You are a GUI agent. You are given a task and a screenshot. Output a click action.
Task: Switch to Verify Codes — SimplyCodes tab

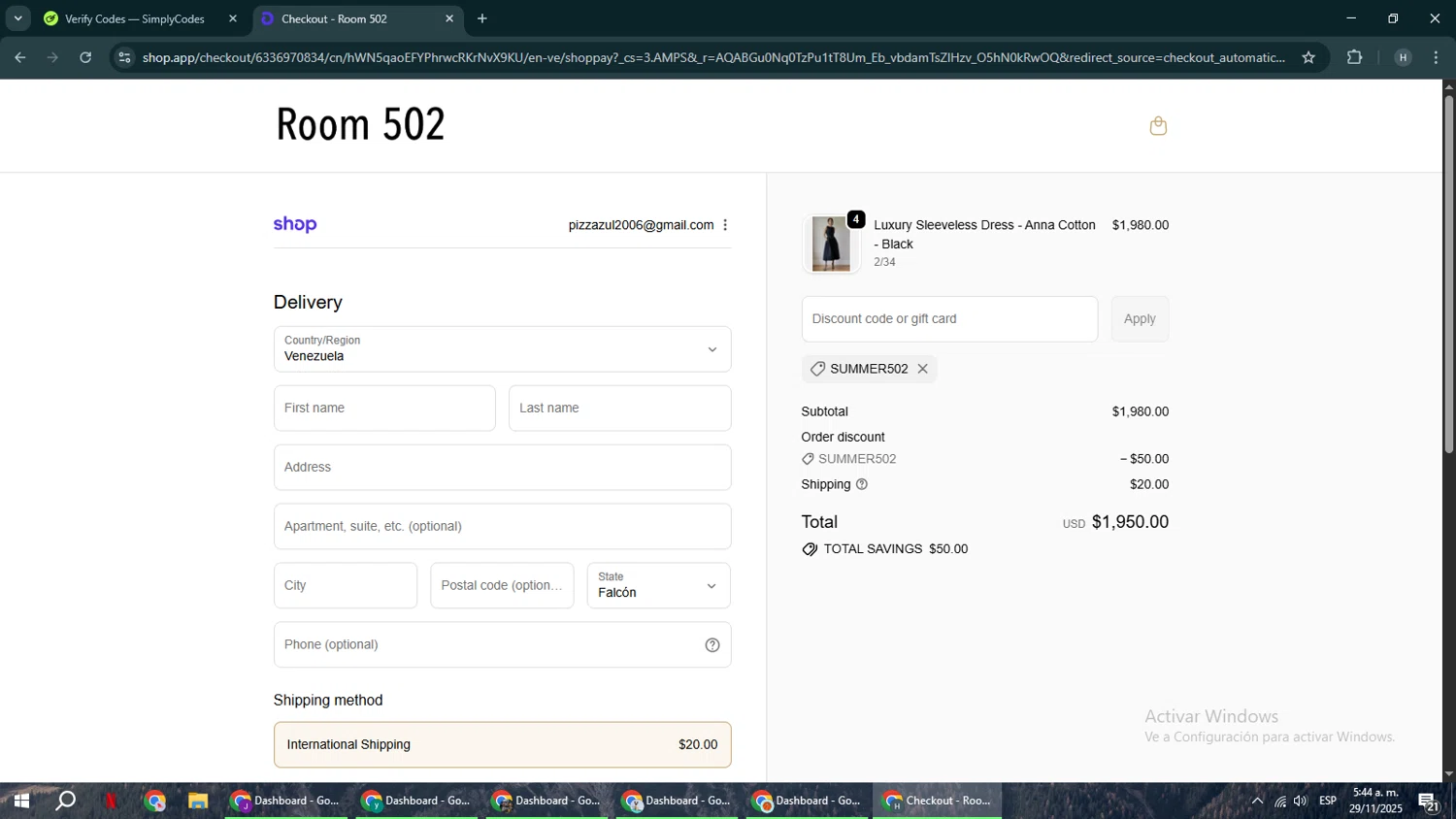[135, 18]
